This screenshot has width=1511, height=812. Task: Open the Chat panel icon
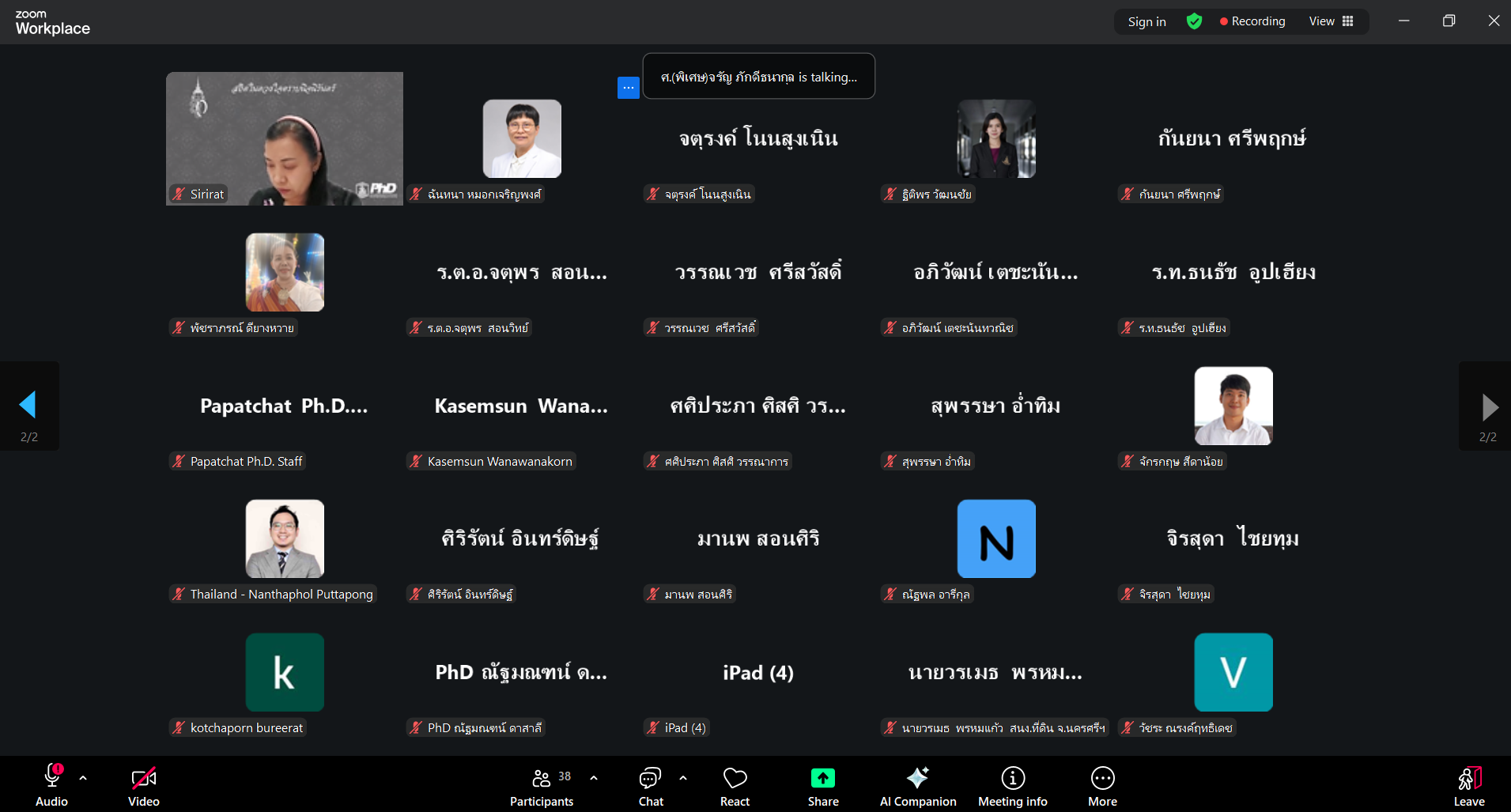coord(650,779)
